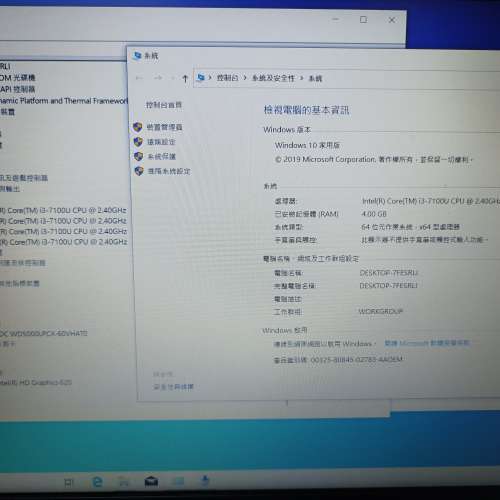Select the i3-7100U processor value in System window
This screenshot has height=500, width=500.
pos(430,201)
